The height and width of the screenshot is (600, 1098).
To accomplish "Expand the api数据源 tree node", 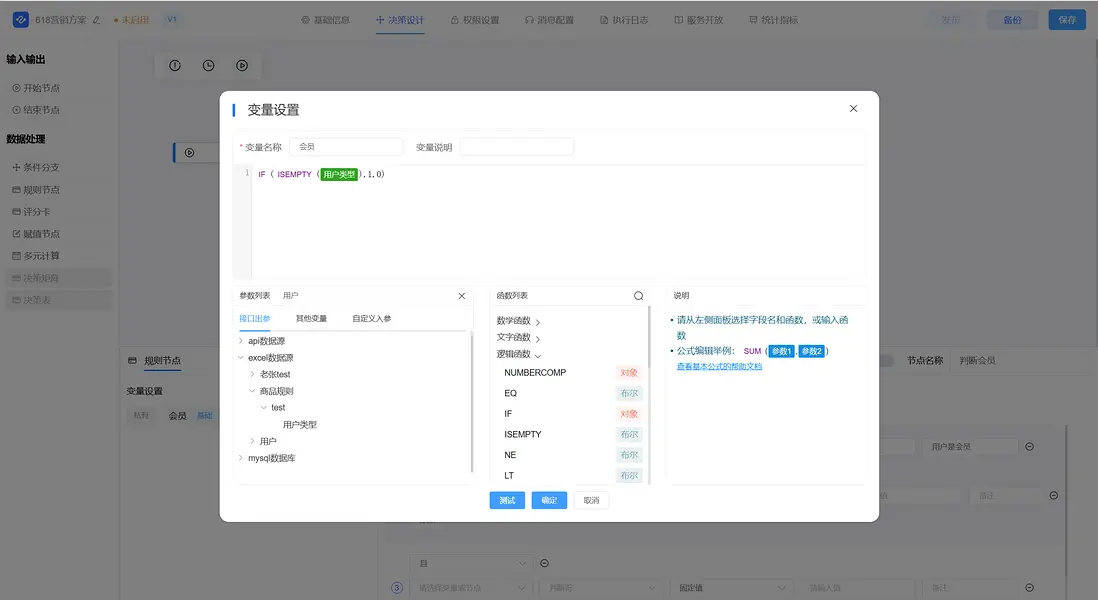I will pos(241,341).
